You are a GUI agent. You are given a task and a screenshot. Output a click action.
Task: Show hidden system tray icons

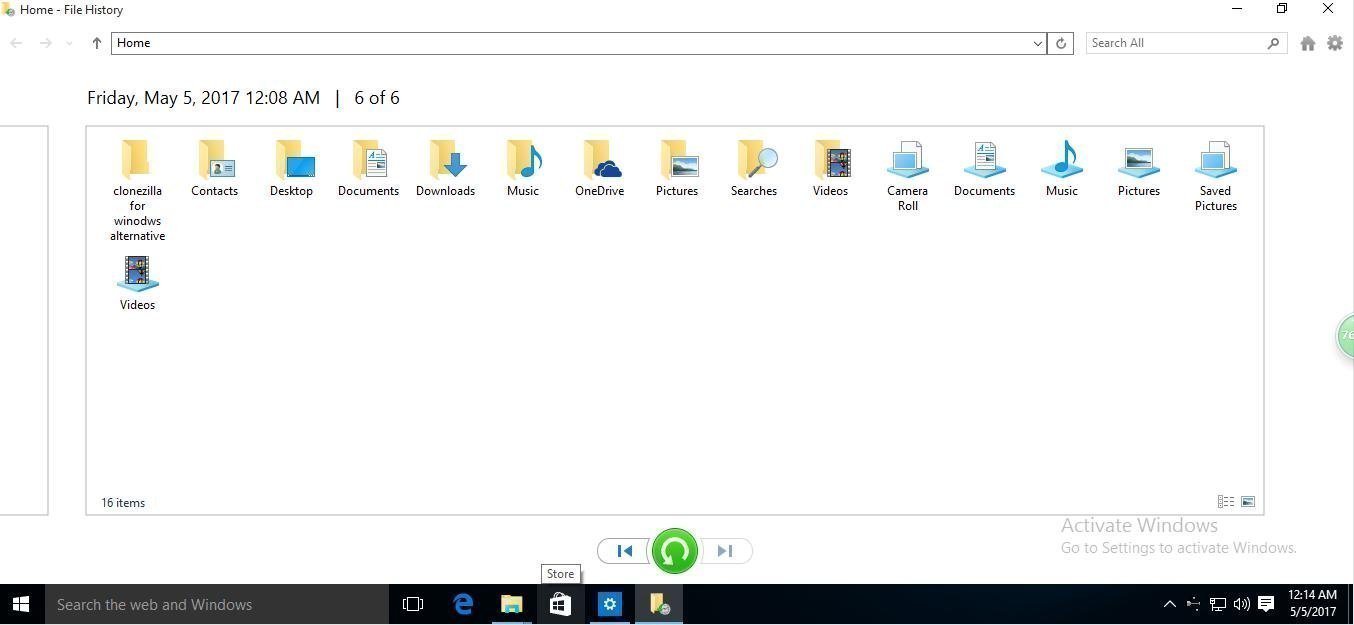pyautogui.click(x=1169, y=604)
